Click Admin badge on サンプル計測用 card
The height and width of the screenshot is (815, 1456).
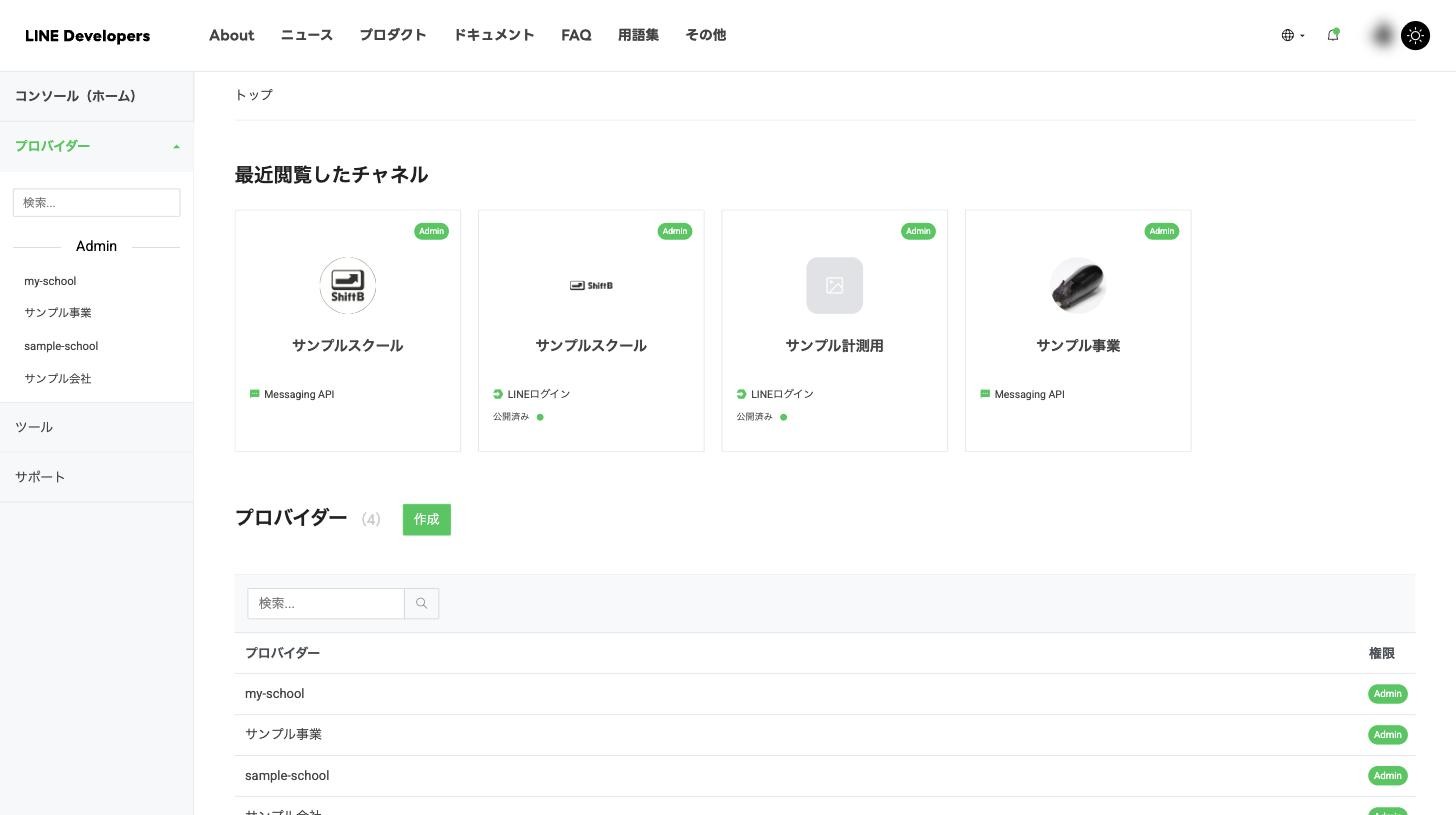(918, 231)
